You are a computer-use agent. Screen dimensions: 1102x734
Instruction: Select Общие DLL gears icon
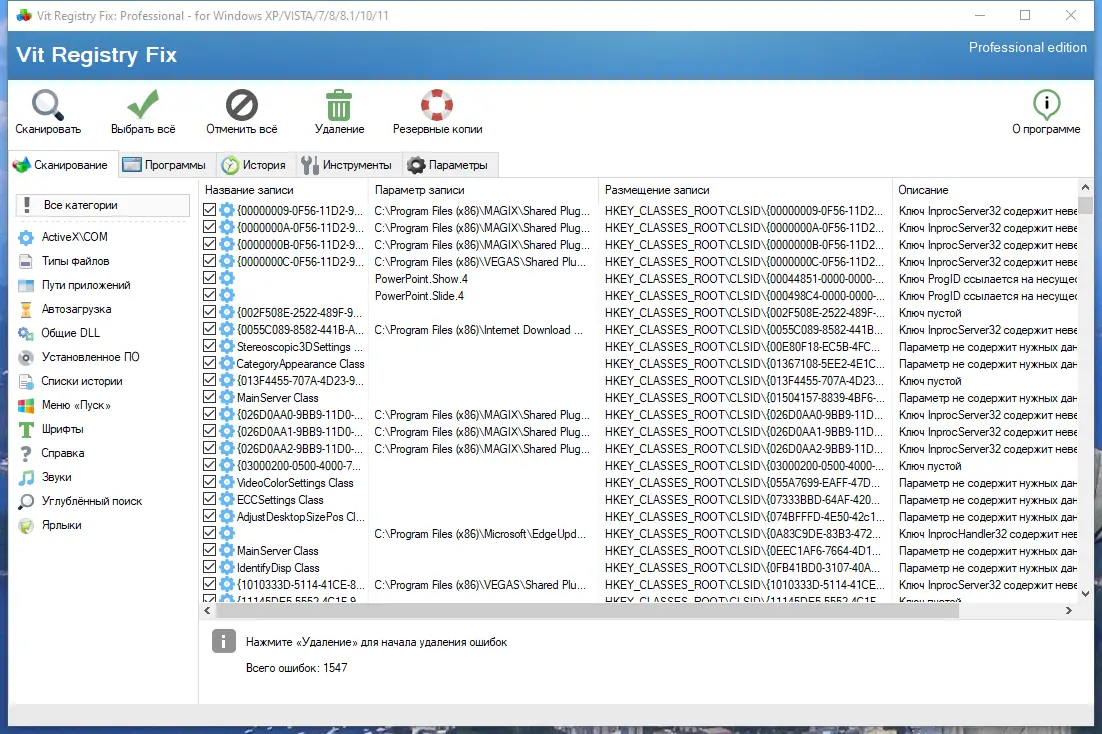26,333
